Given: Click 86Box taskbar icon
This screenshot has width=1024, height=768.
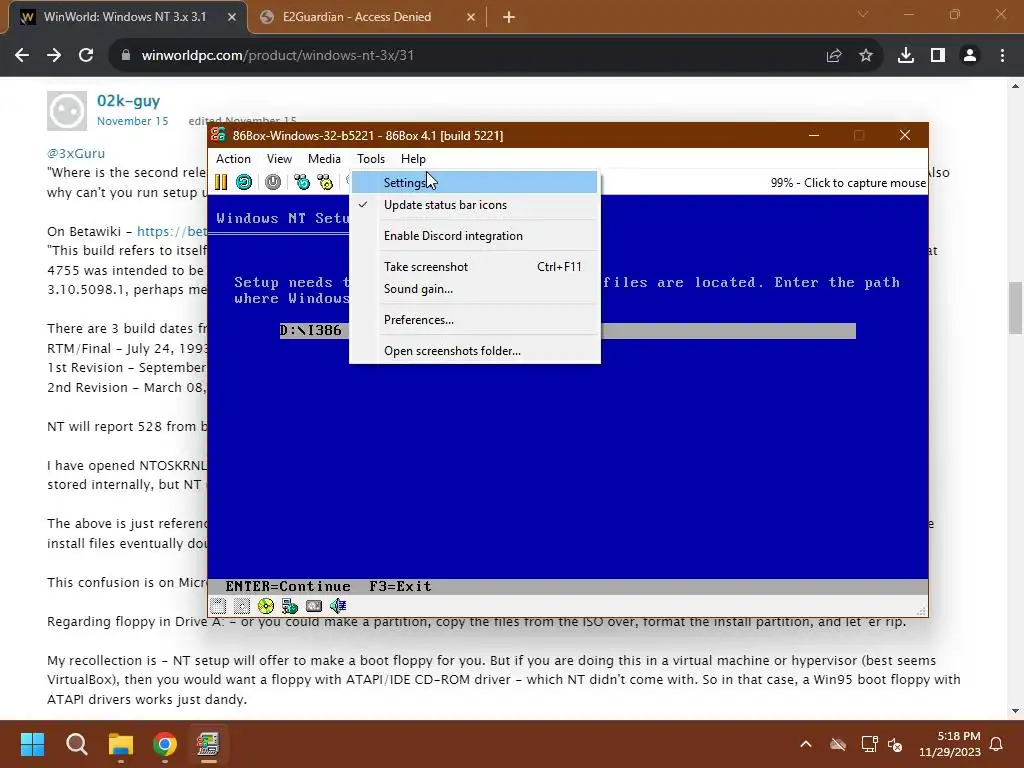Looking at the screenshot, I should click(x=208, y=744).
